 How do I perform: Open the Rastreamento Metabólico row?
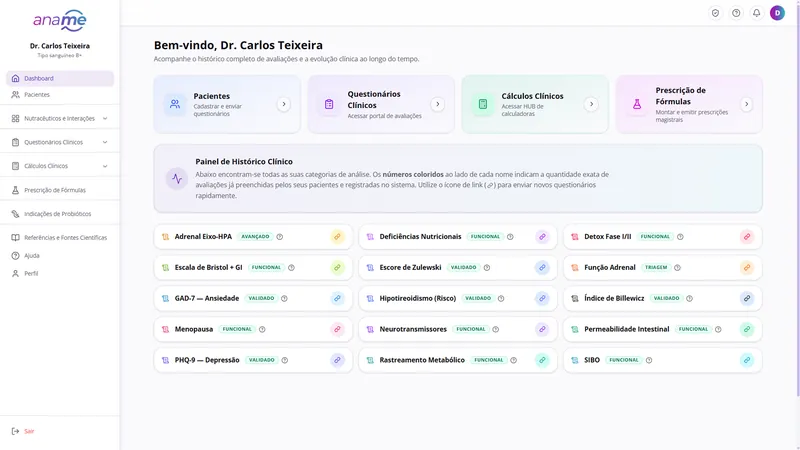pyautogui.click(x=458, y=360)
